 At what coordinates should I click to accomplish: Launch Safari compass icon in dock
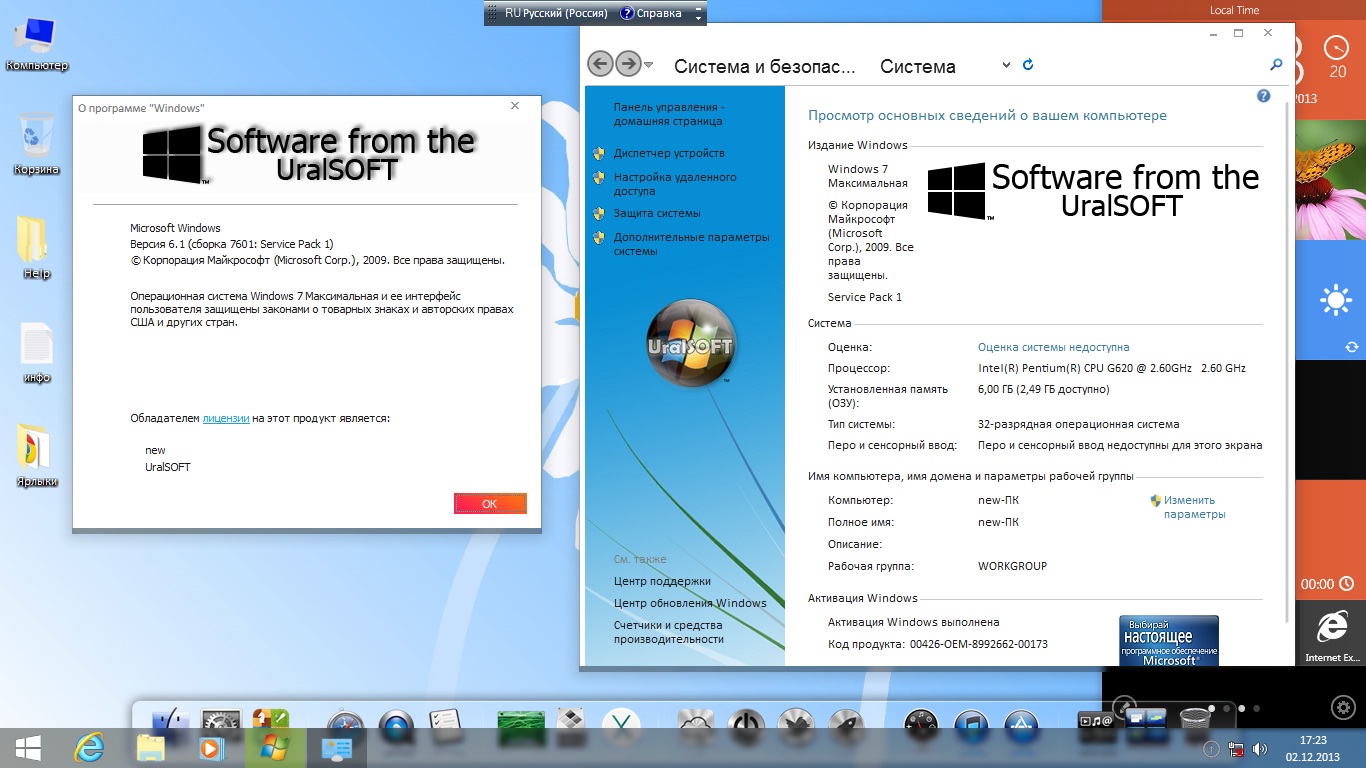pyautogui.click(x=346, y=724)
